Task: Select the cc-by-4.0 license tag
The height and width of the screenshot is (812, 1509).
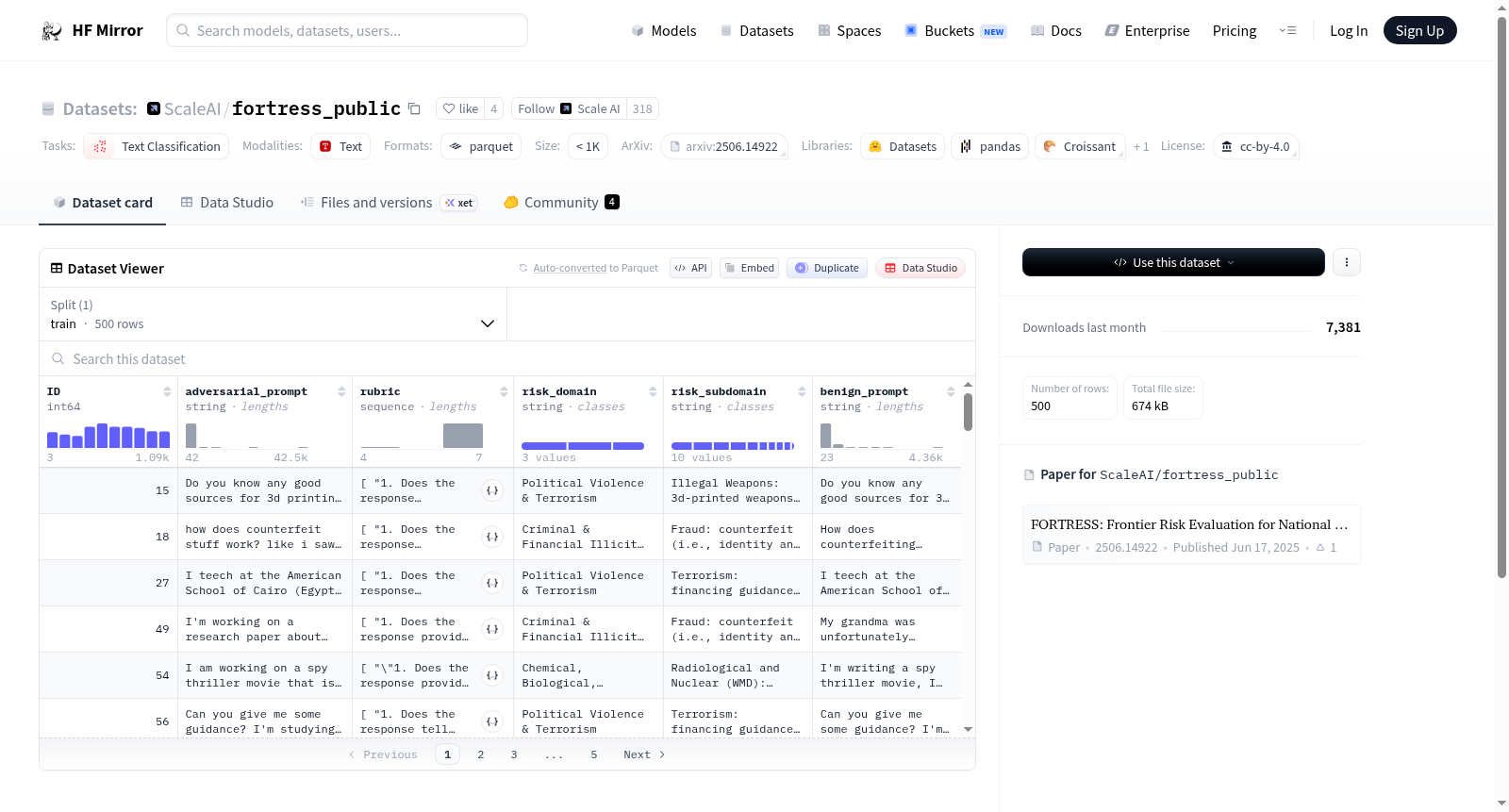Action: coord(1256,147)
